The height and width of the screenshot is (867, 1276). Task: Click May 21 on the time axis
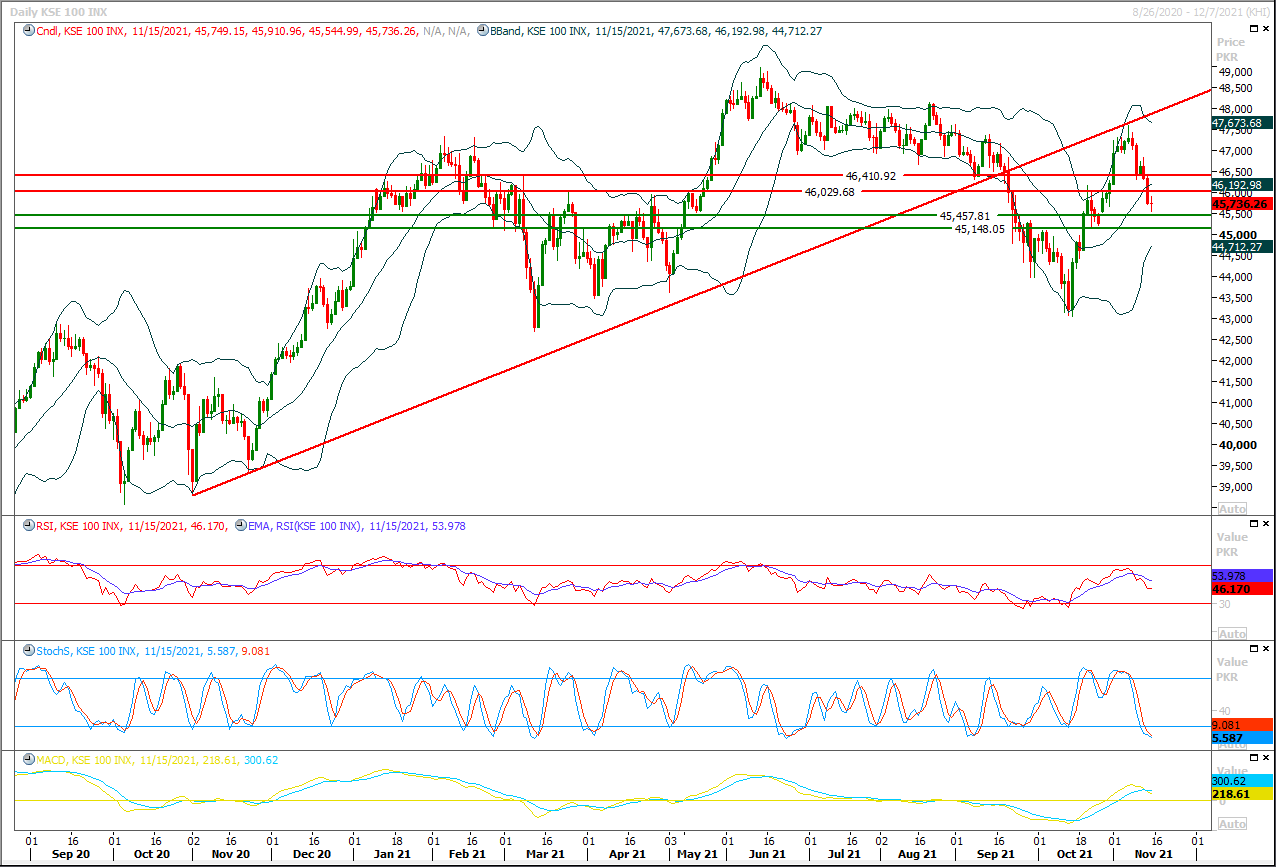(697, 854)
